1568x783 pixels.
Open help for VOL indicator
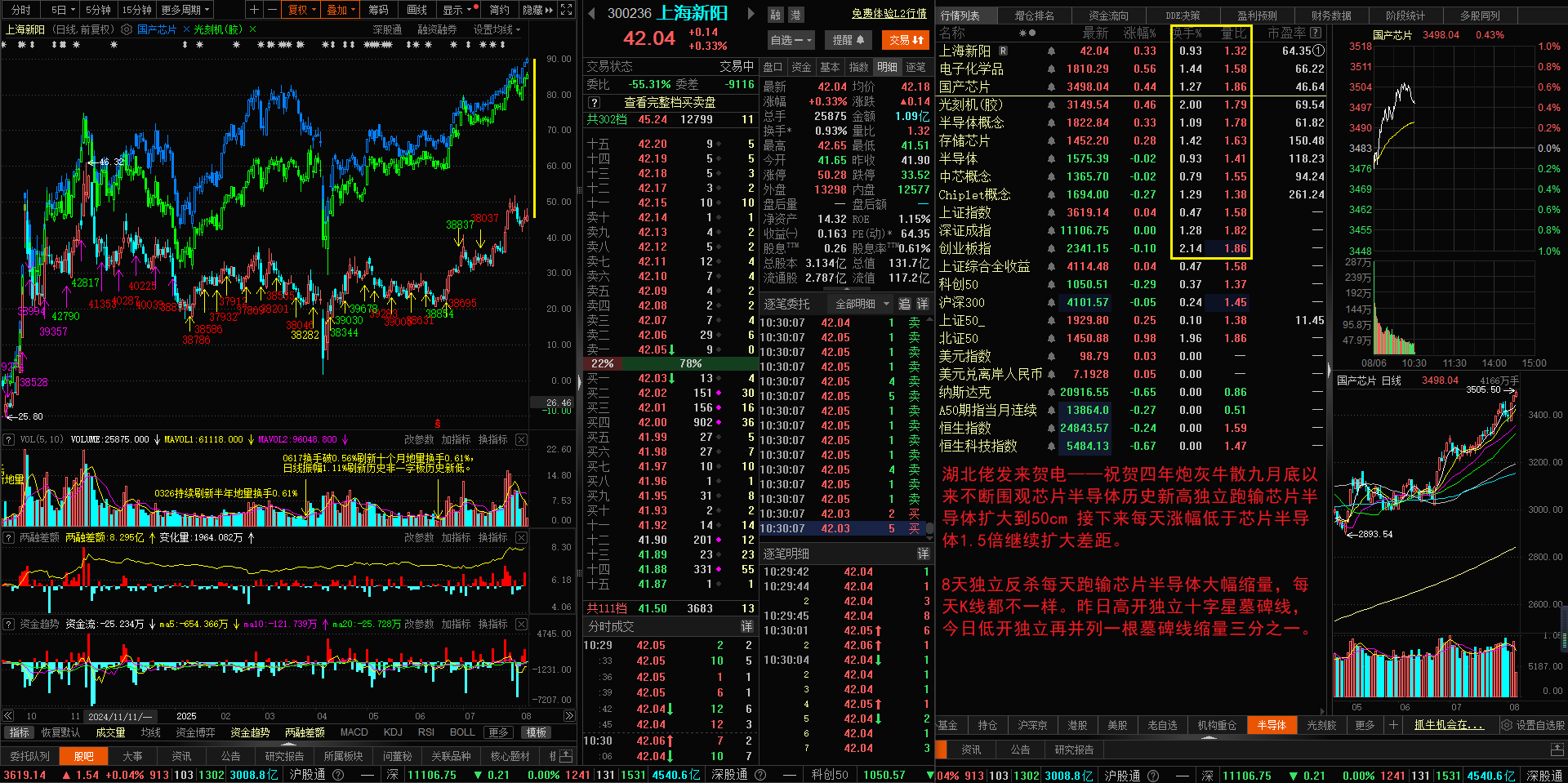point(9,439)
